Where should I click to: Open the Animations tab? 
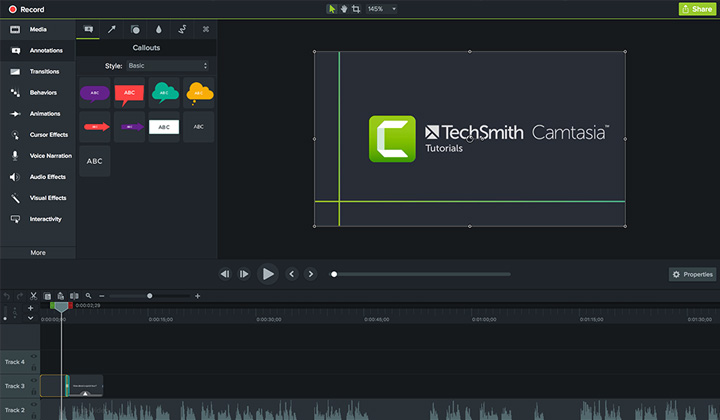(x=38, y=114)
